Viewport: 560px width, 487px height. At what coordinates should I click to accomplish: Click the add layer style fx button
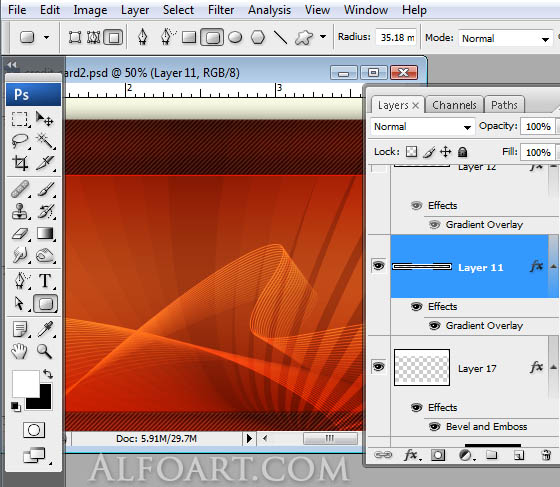click(412, 455)
